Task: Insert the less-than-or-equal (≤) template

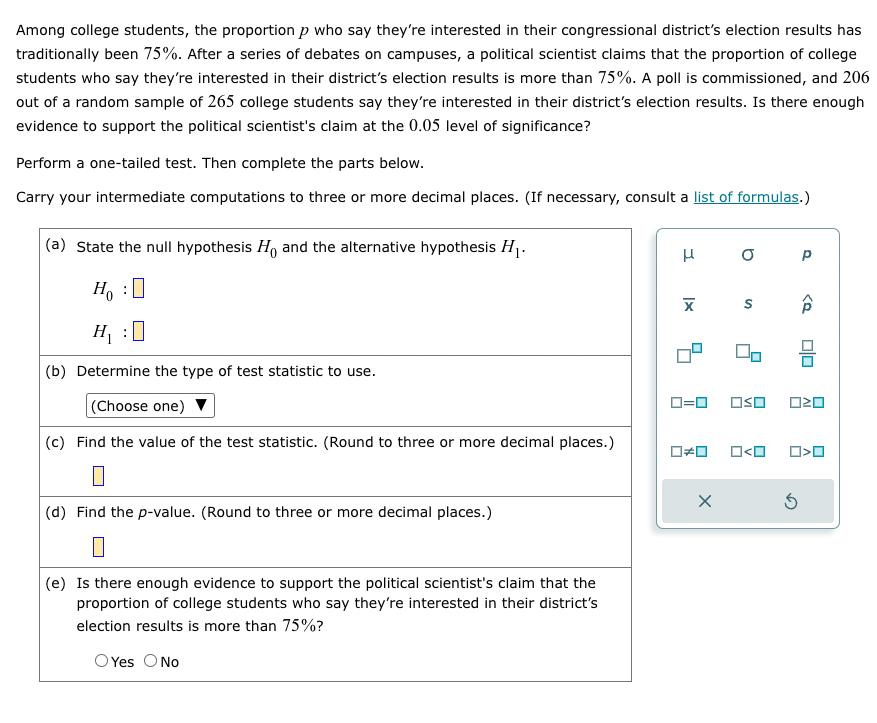Action: pyautogui.click(x=748, y=402)
